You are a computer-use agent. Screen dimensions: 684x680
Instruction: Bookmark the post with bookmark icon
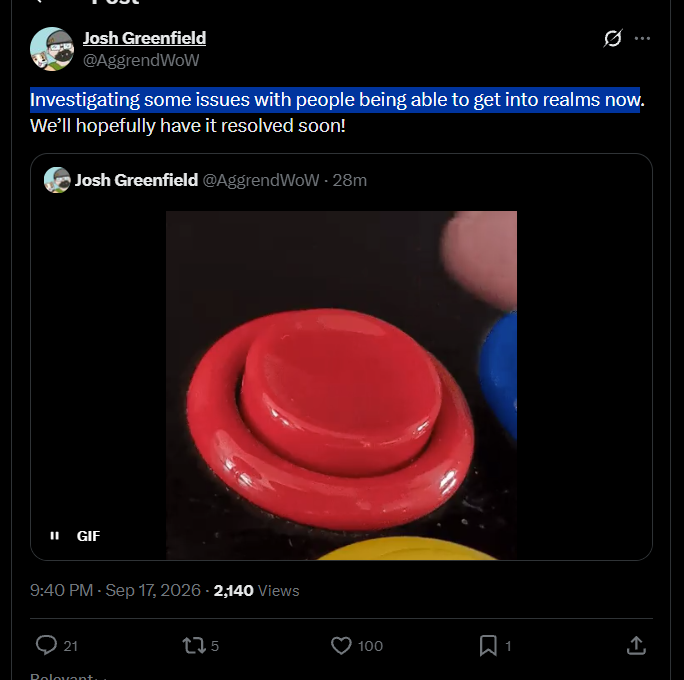tap(488, 646)
